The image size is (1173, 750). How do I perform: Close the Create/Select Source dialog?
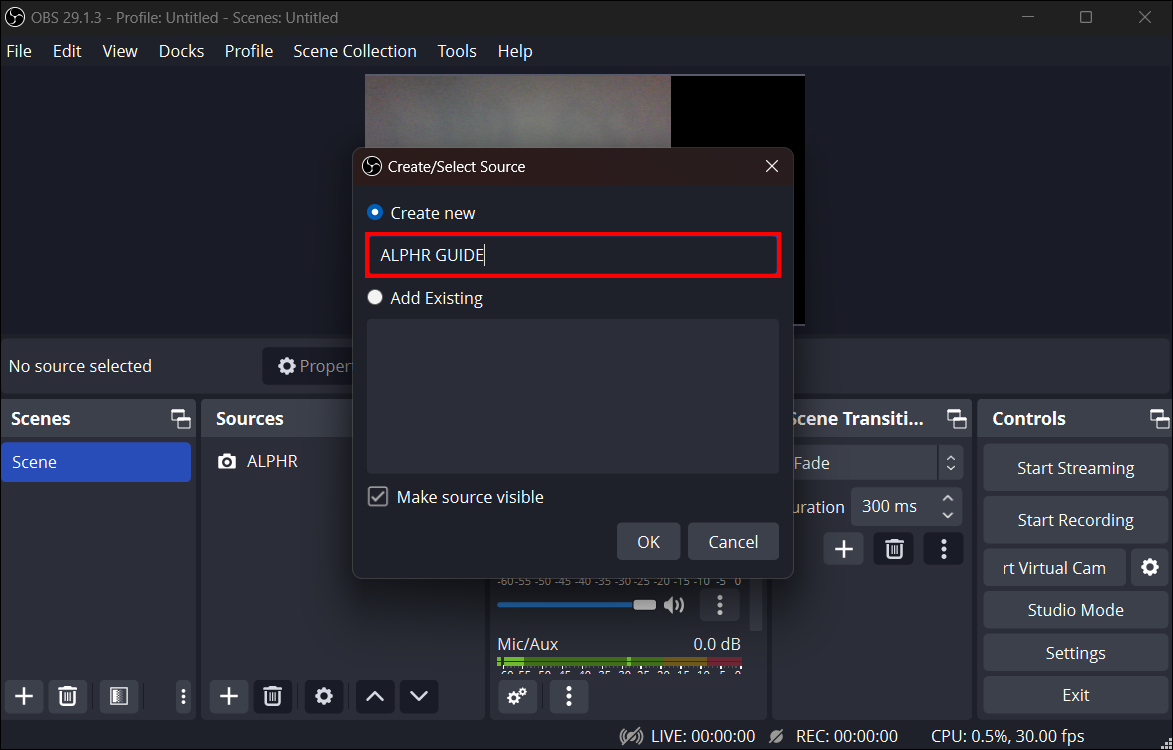(x=772, y=166)
